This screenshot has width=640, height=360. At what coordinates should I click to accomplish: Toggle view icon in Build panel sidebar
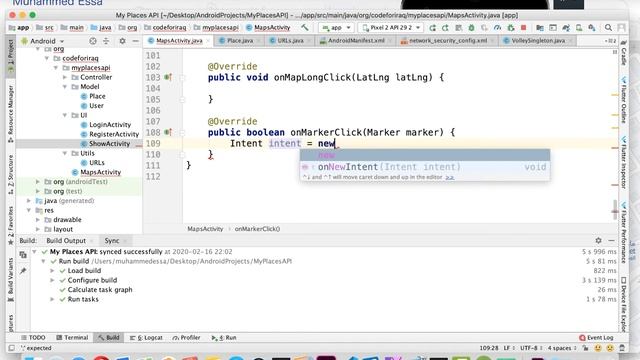pyautogui.click(x=23, y=255)
